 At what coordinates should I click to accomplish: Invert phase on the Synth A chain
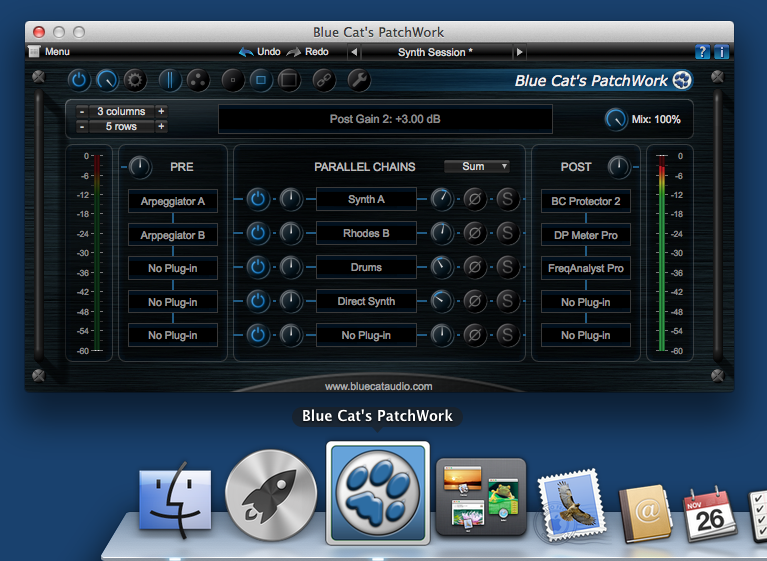click(475, 199)
